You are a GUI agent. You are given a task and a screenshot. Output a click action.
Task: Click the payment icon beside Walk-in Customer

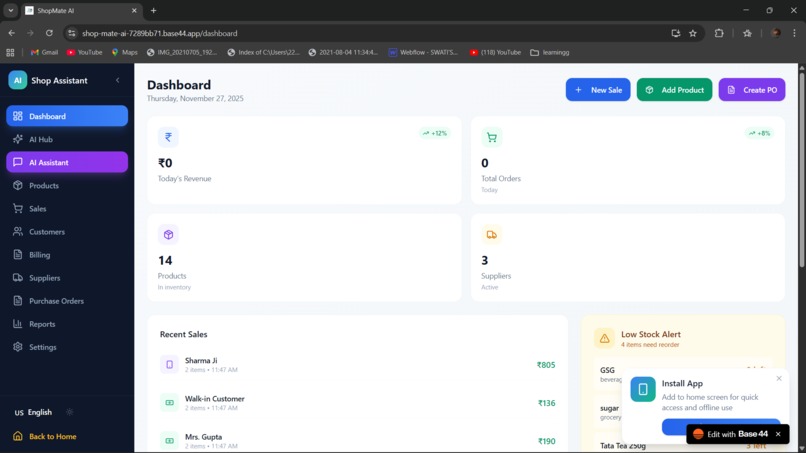tap(169, 403)
